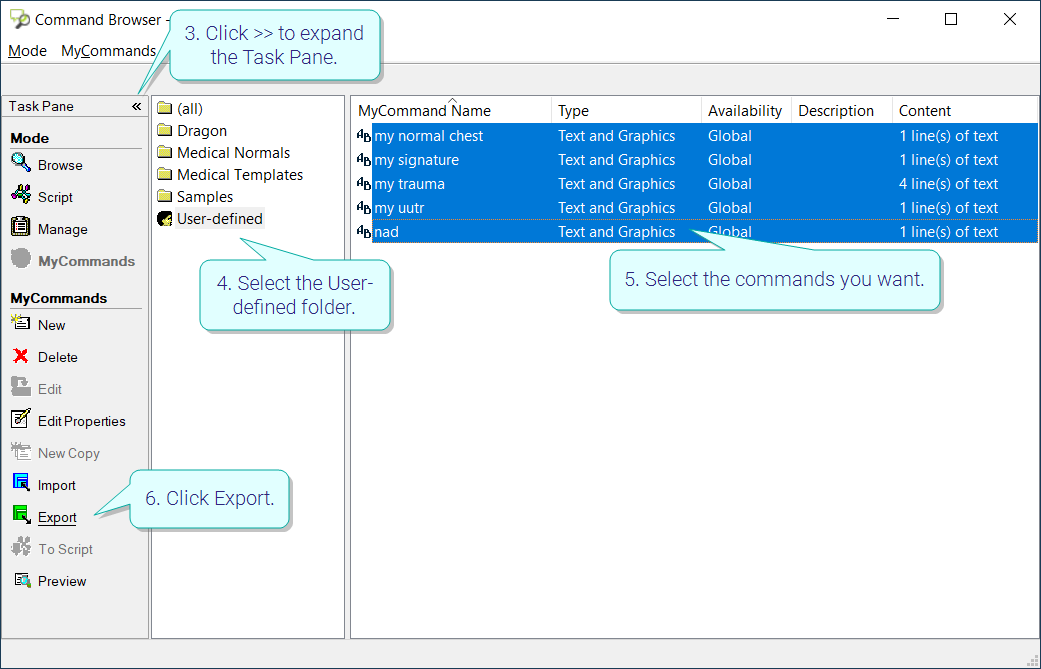1041x669 pixels.
Task: Click the icon beside my uutr
Action: click(x=364, y=208)
